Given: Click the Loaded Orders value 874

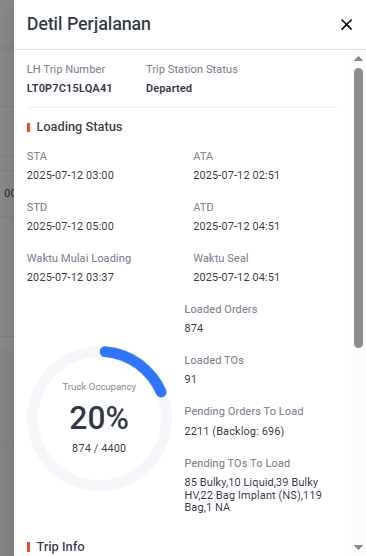Looking at the screenshot, I should pos(194,328).
